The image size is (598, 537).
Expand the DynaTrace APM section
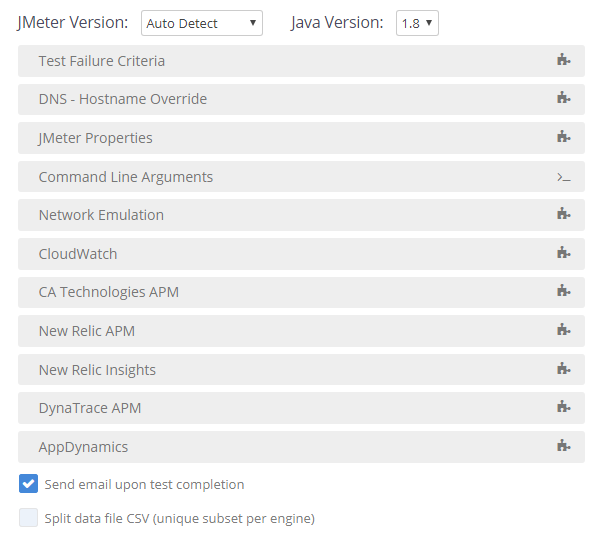point(301,408)
